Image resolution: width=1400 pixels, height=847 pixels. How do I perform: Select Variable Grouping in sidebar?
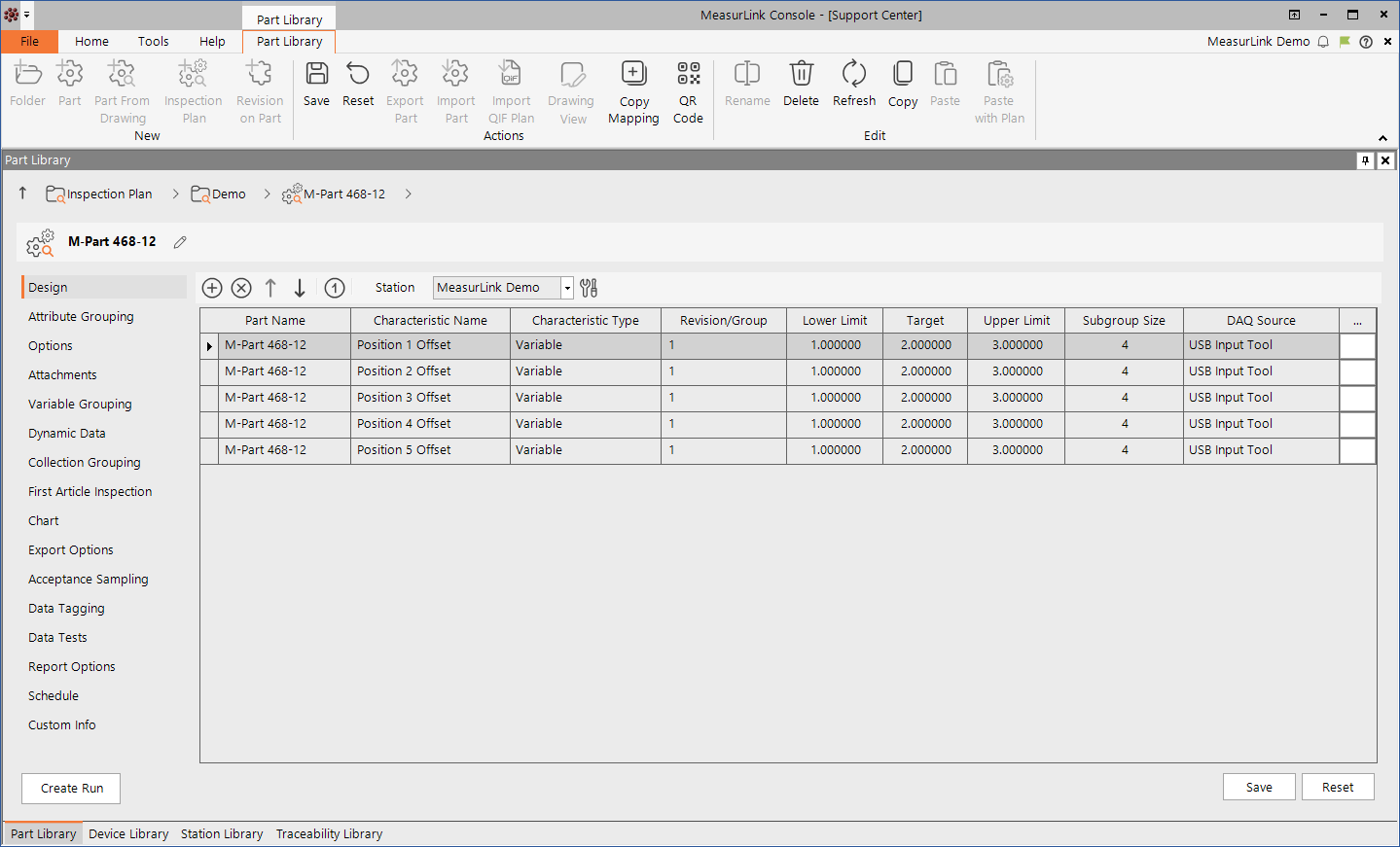(80, 405)
